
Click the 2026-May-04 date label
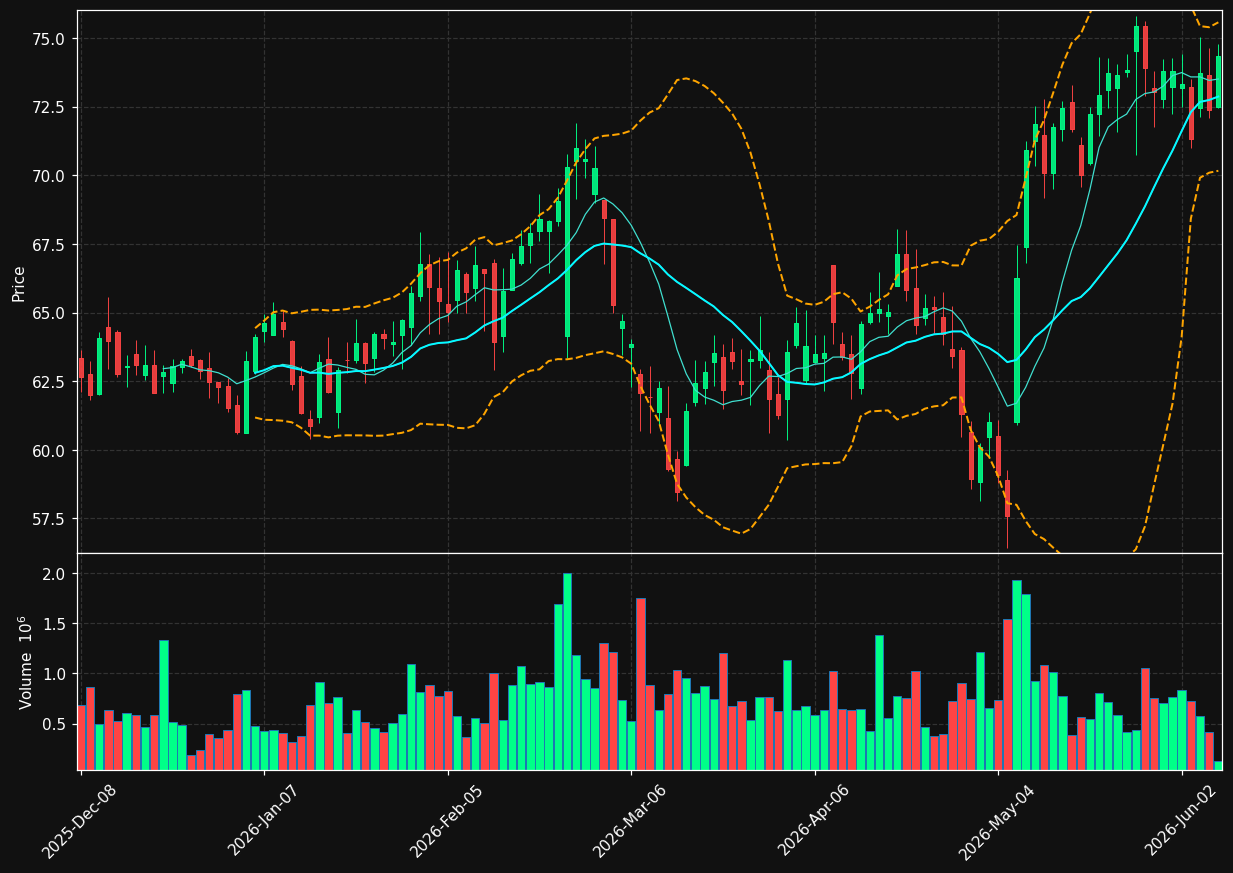996,822
